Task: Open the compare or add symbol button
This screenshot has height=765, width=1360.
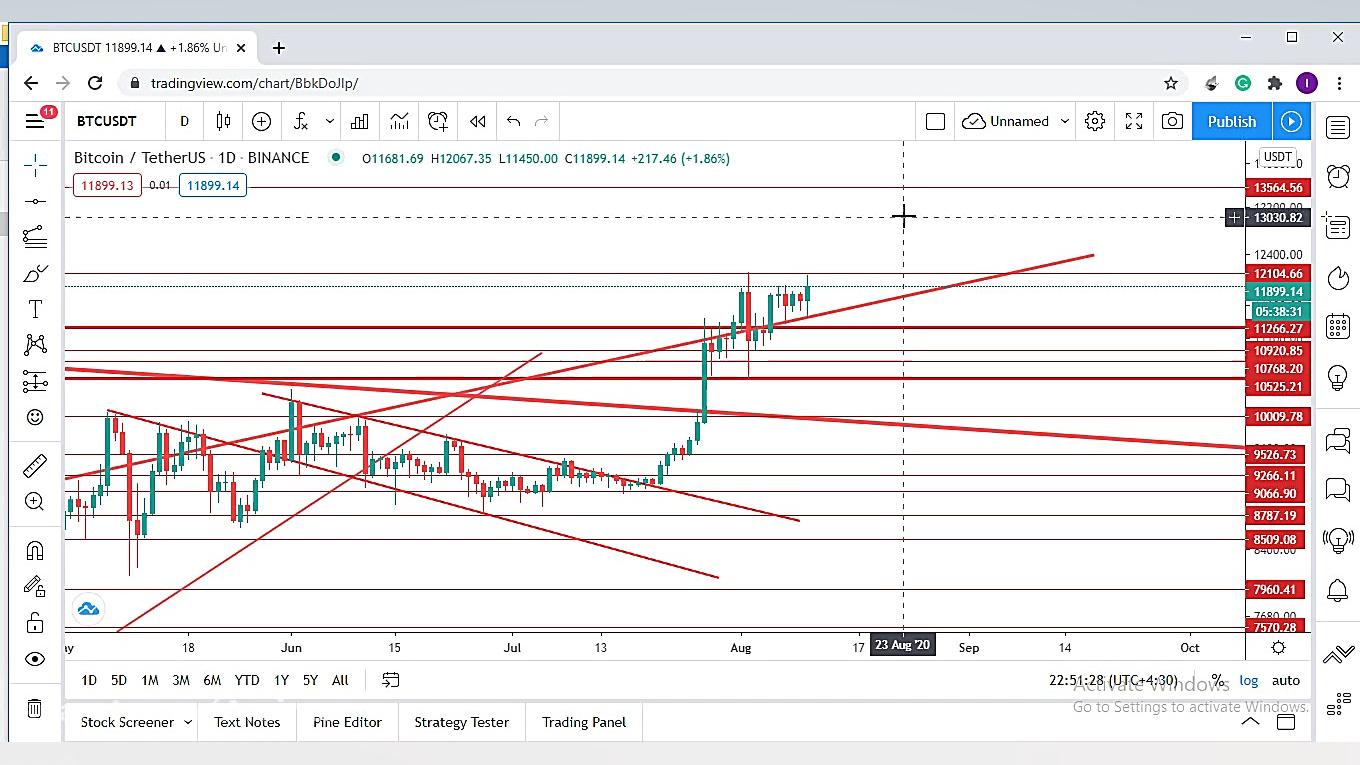Action: tap(261, 121)
